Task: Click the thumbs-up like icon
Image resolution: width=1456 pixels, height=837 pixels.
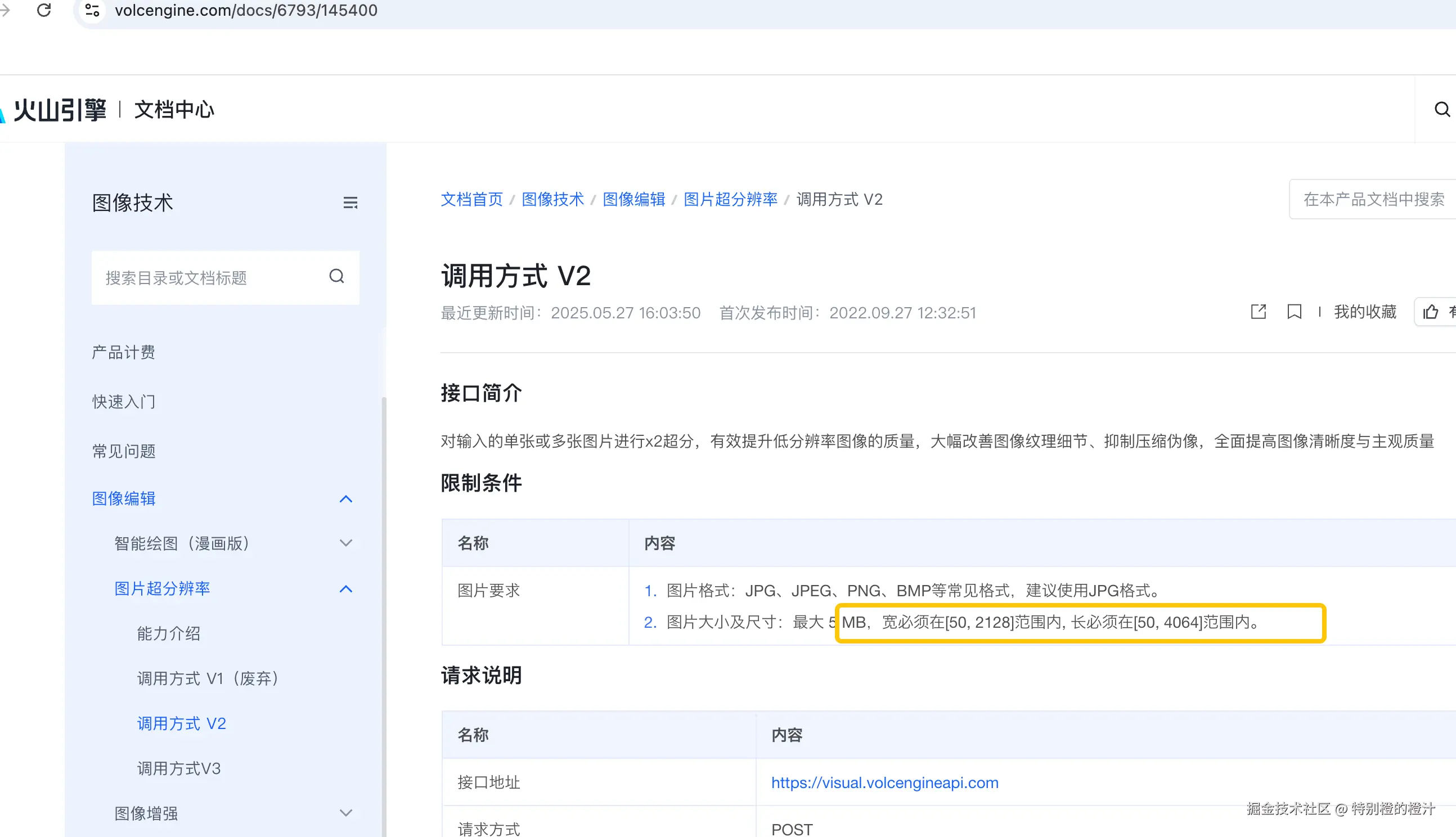Action: point(1430,312)
